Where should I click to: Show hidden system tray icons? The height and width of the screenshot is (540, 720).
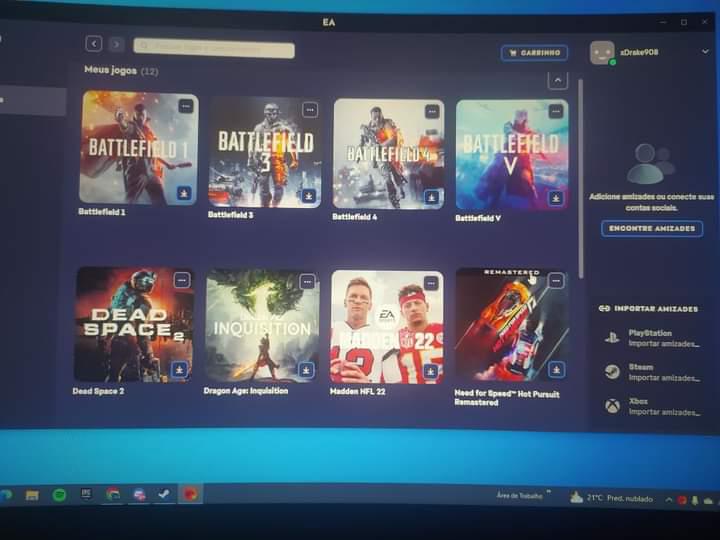[669, 500]
